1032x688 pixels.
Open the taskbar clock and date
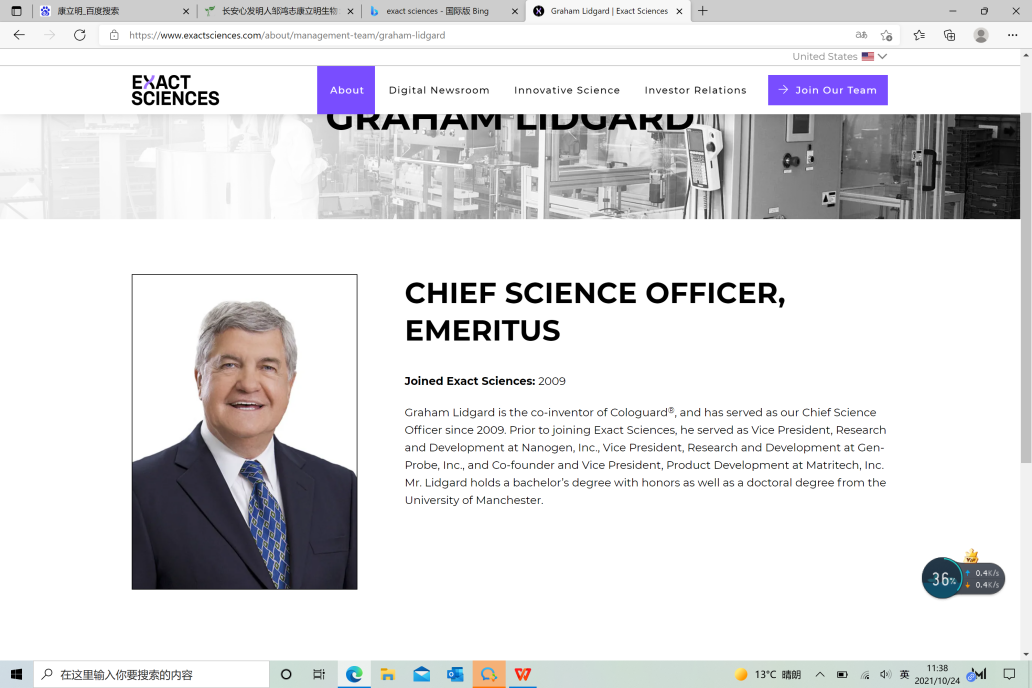pos(937,674)
